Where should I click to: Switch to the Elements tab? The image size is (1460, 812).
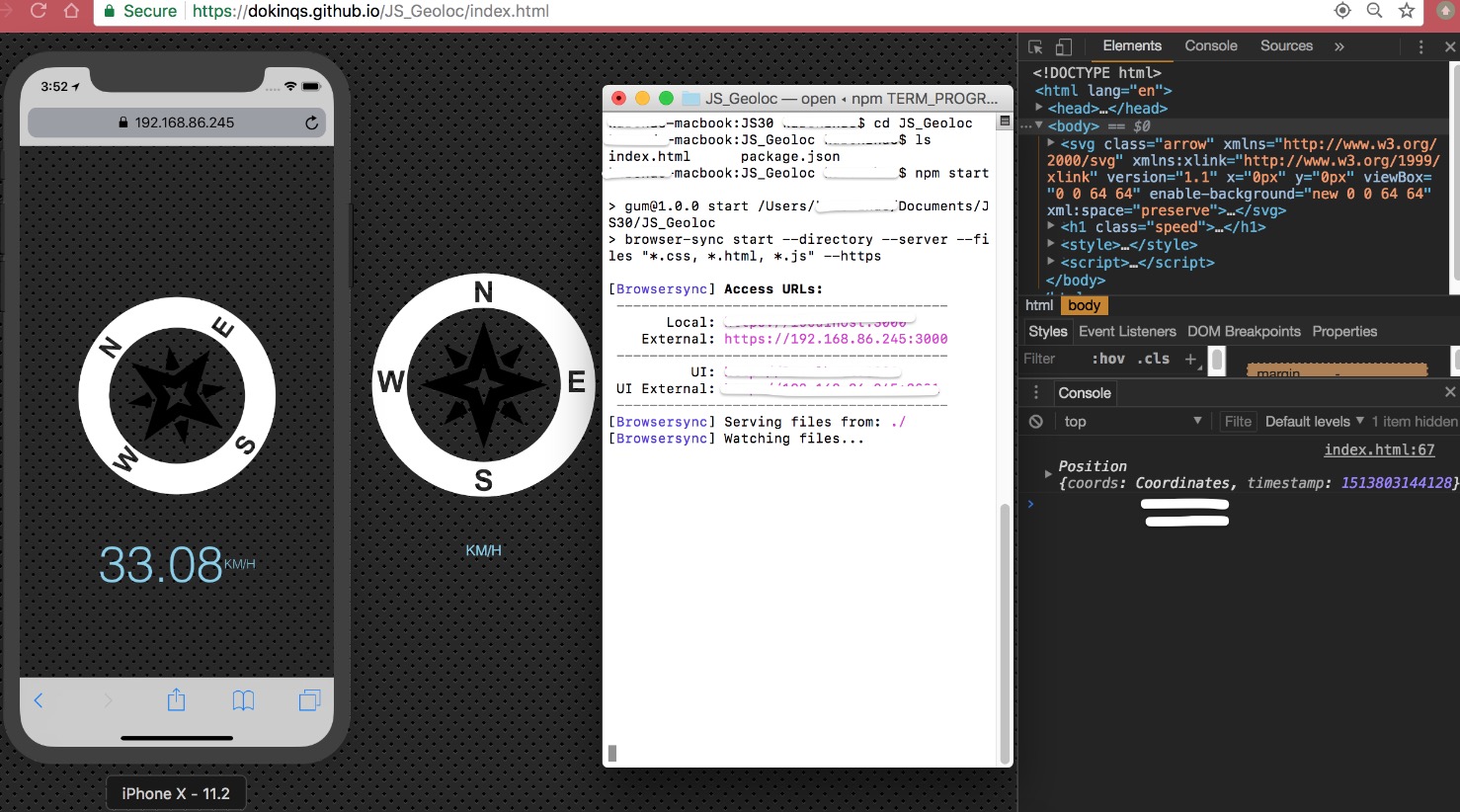[1132, 45]
